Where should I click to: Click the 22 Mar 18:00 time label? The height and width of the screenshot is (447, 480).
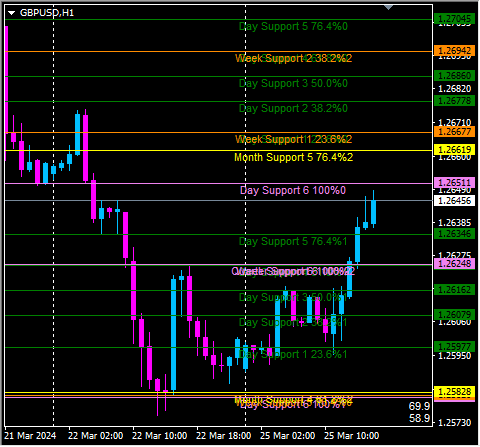224,436
